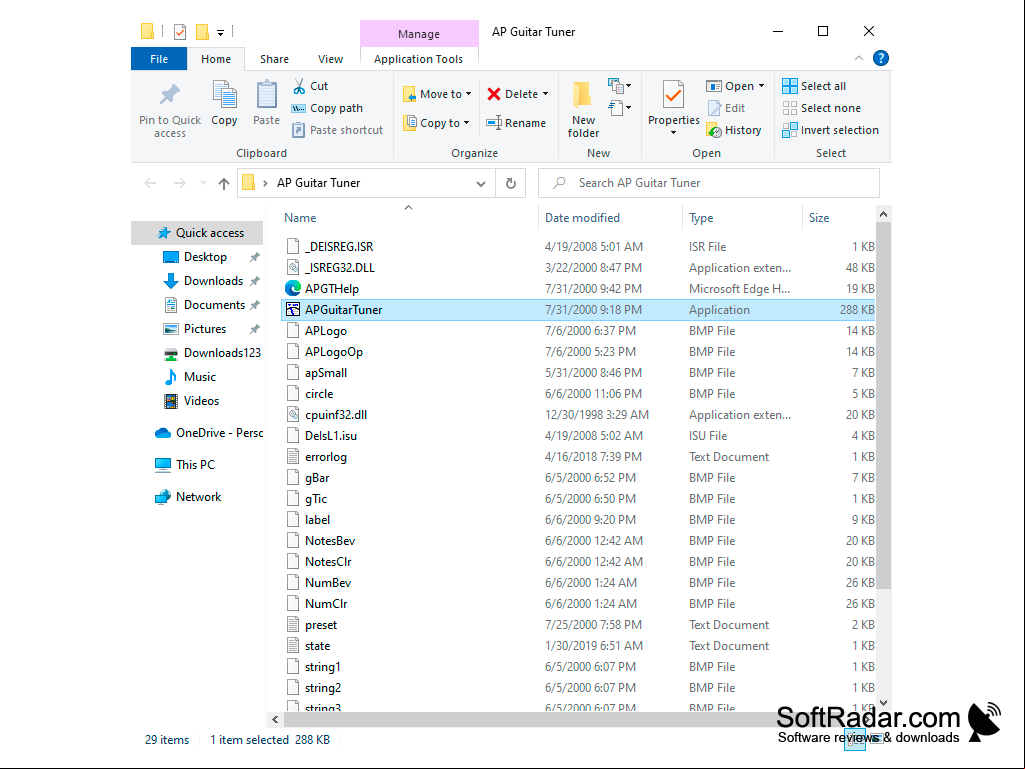Rename the selected file
1025x769 pixels.
[516, 123]
